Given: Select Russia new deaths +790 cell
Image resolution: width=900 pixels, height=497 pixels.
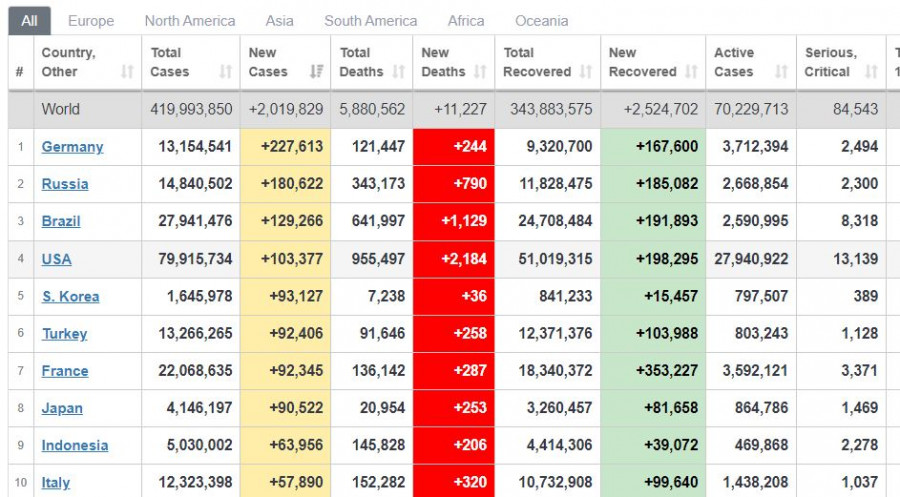Looking at the screenshot, I should [x=453, y=184].
